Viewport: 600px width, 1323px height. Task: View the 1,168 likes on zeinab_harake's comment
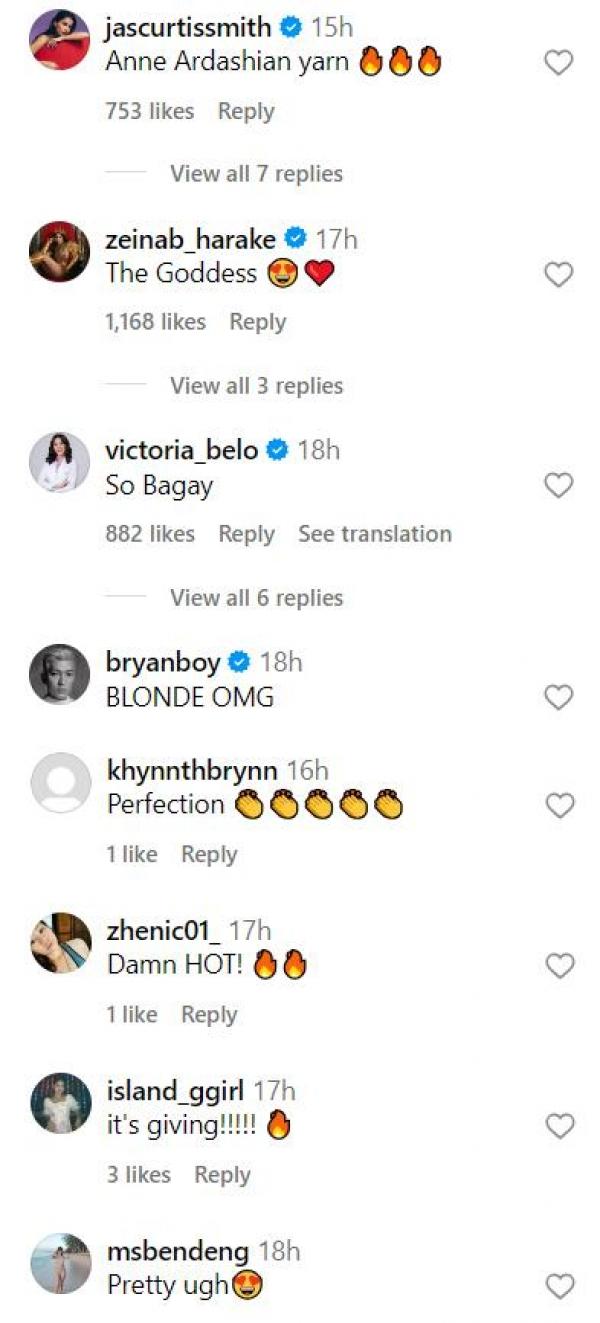pyautogui.click(x=155, y=322)
